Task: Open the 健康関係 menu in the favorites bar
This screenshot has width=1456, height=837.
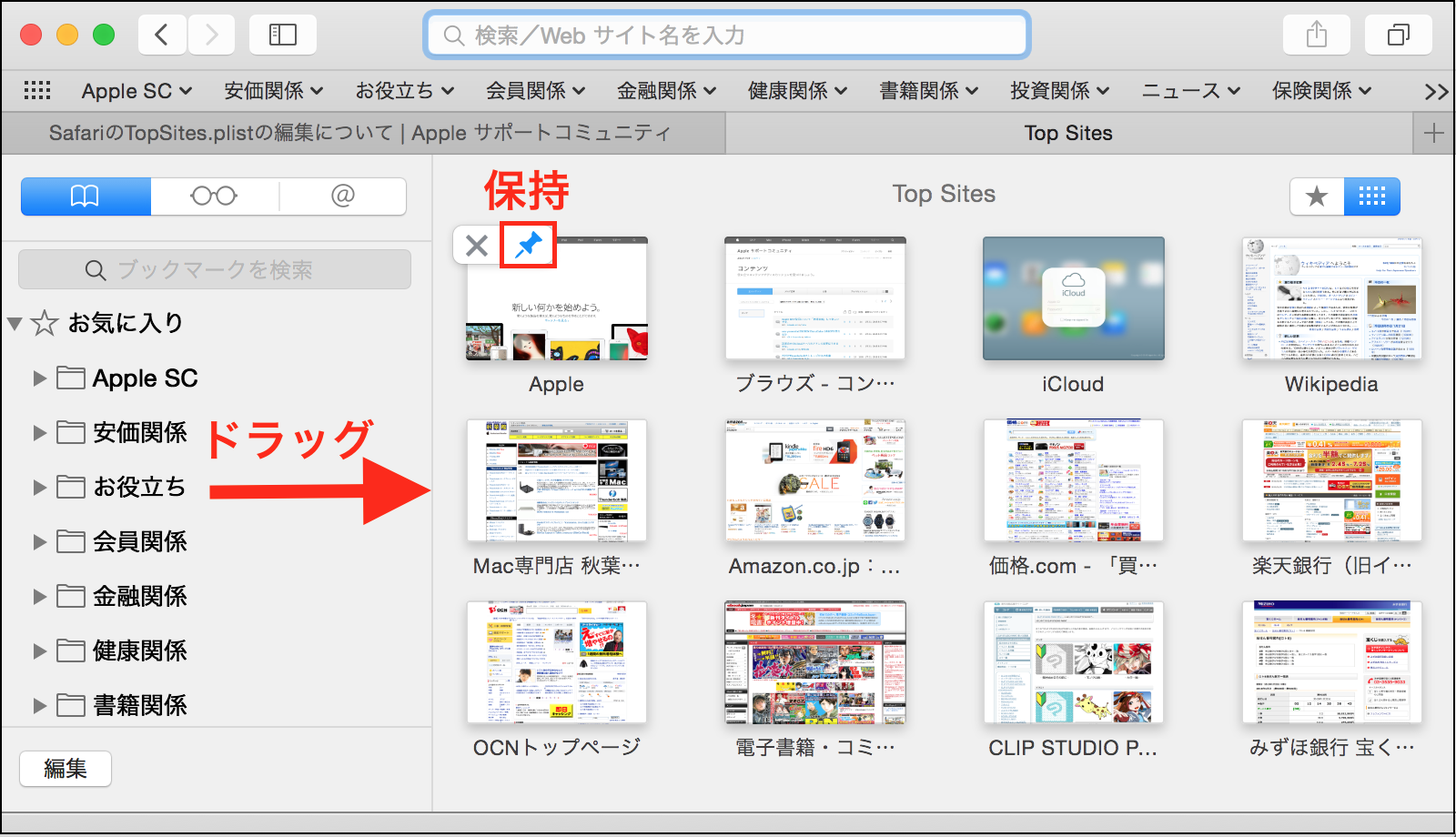Action: click(x=798, y=91)
